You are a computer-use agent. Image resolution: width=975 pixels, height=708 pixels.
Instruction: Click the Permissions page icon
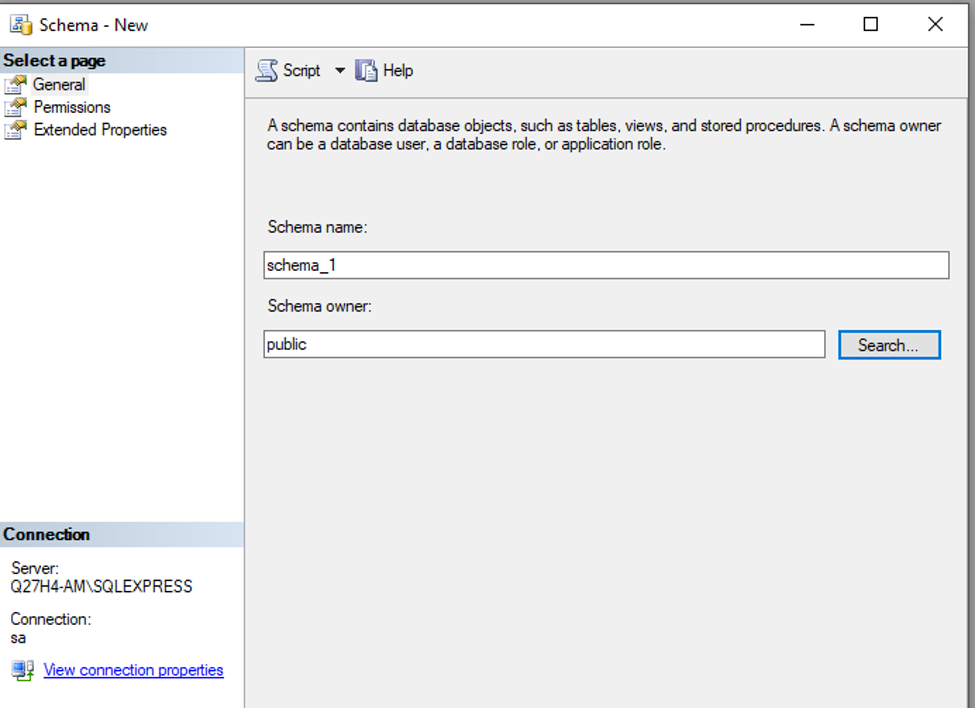pyautogui.click(x=15, y=107)
